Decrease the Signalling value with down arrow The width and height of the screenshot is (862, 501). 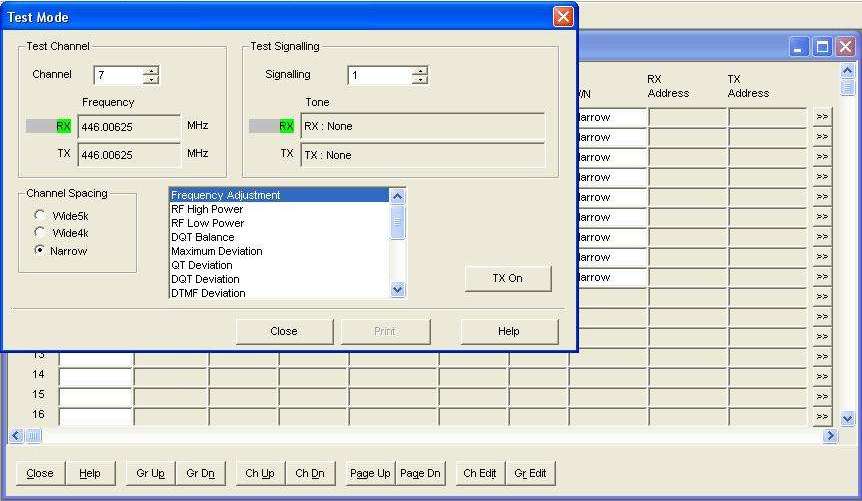click(x=419, y=80)
